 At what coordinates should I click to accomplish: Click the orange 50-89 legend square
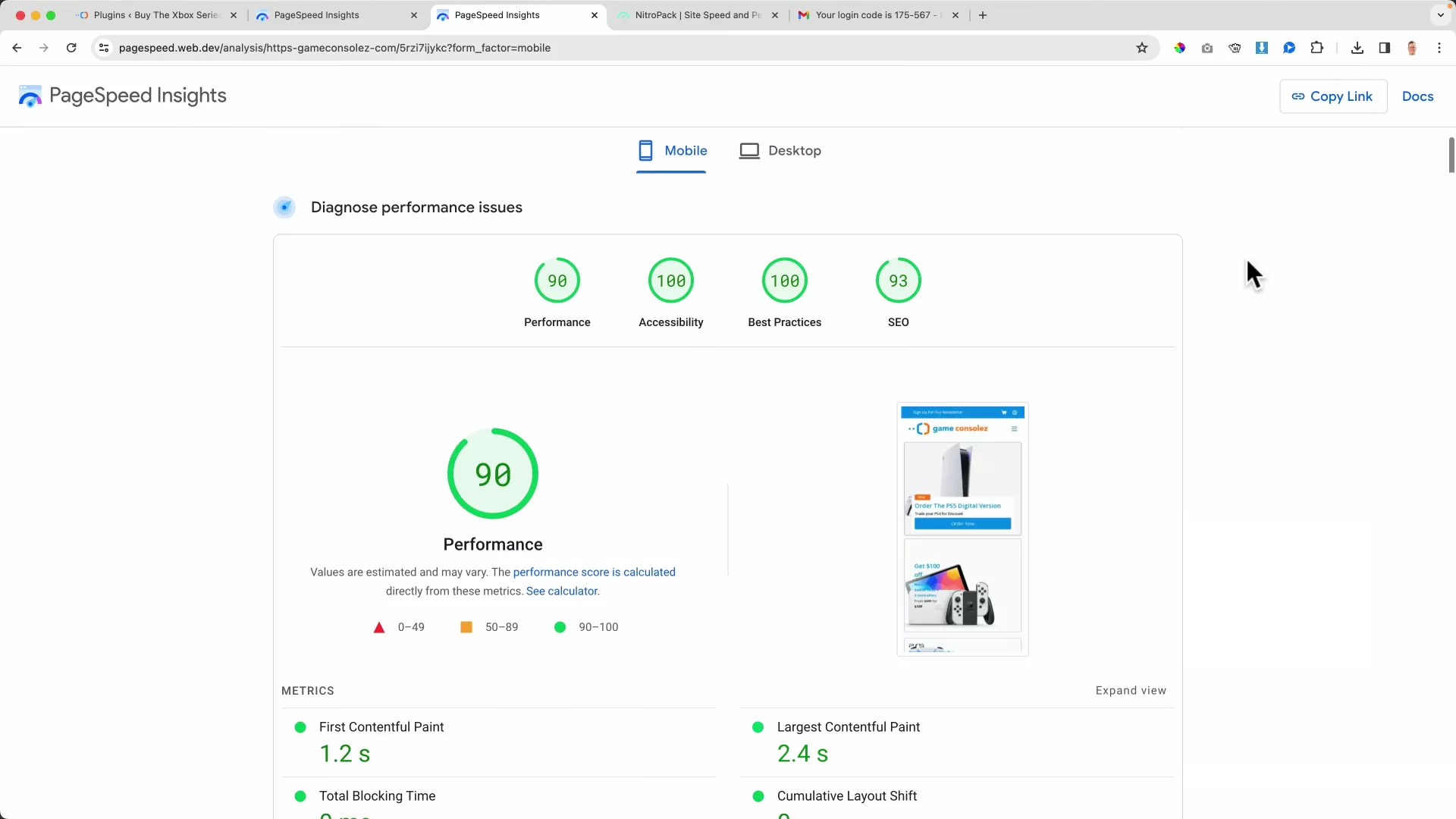(x=466, y=627)
